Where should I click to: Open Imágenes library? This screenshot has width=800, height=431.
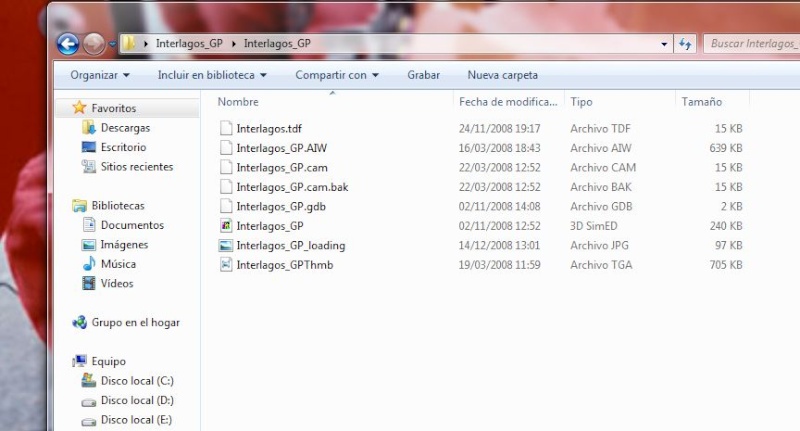click(x=124, y=244)
